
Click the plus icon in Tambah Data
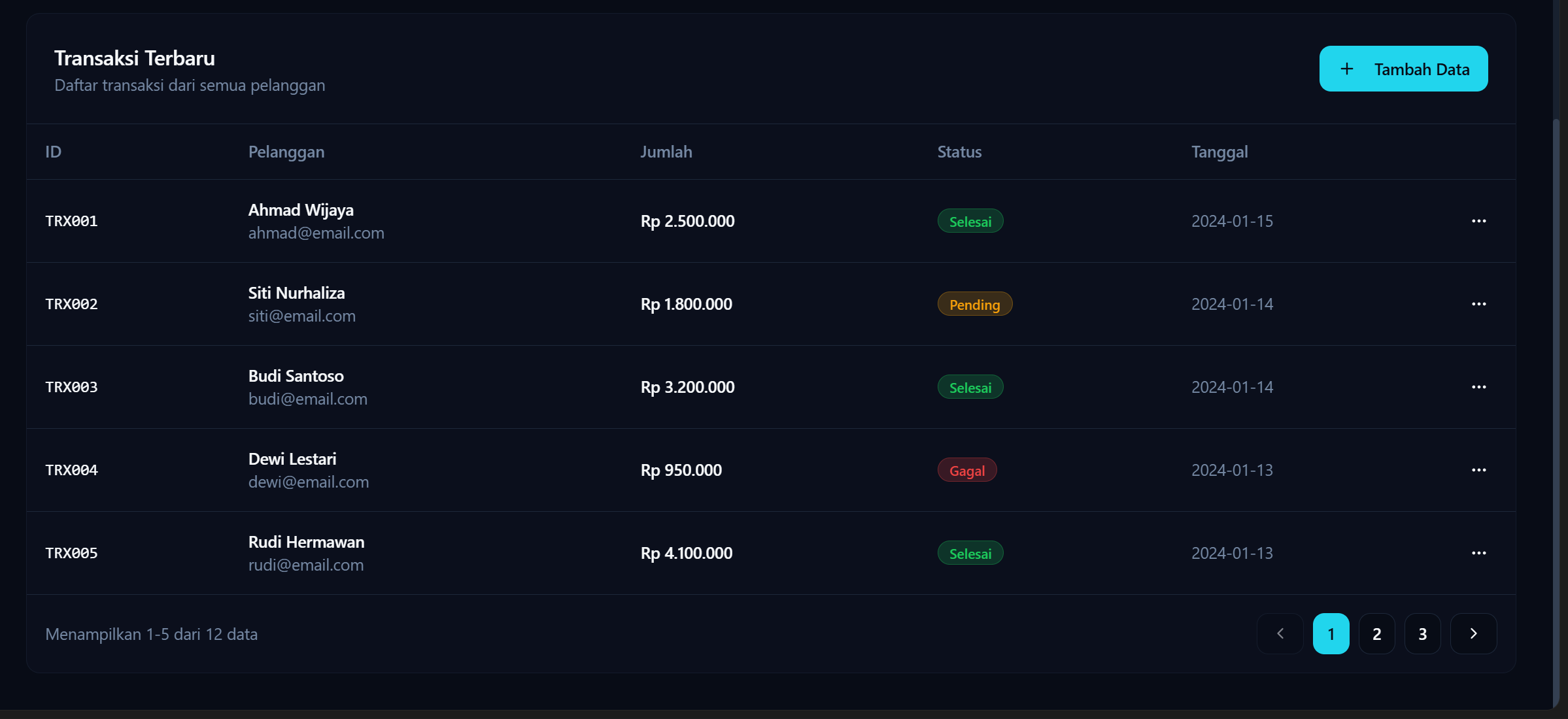1347,69
